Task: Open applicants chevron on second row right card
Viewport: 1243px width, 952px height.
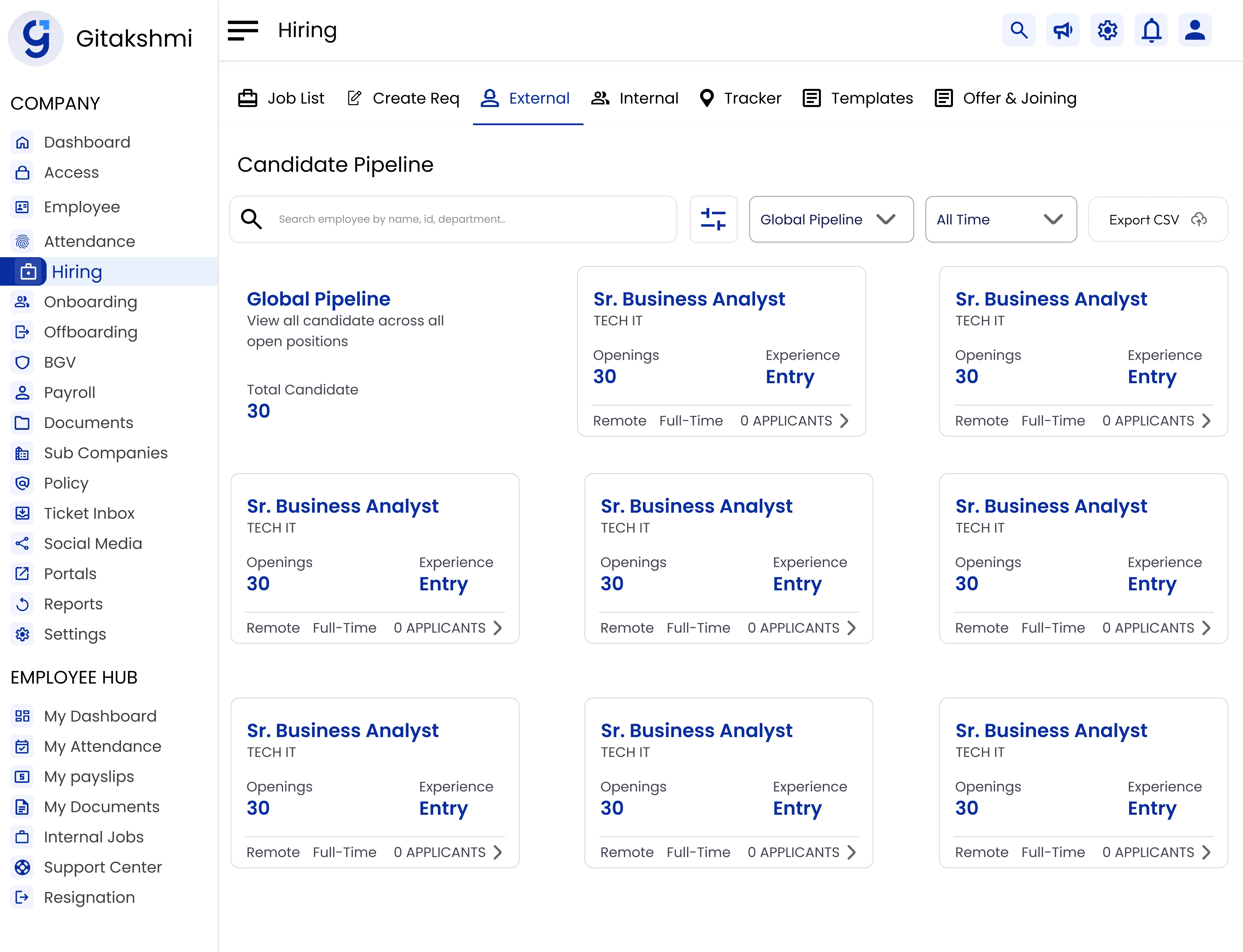Action: coord(1206,628)
